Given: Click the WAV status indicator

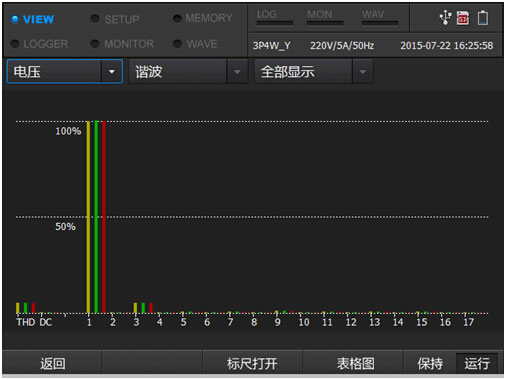Looking at the screenshot, I should pyautogui.click(x=380, y=17).
